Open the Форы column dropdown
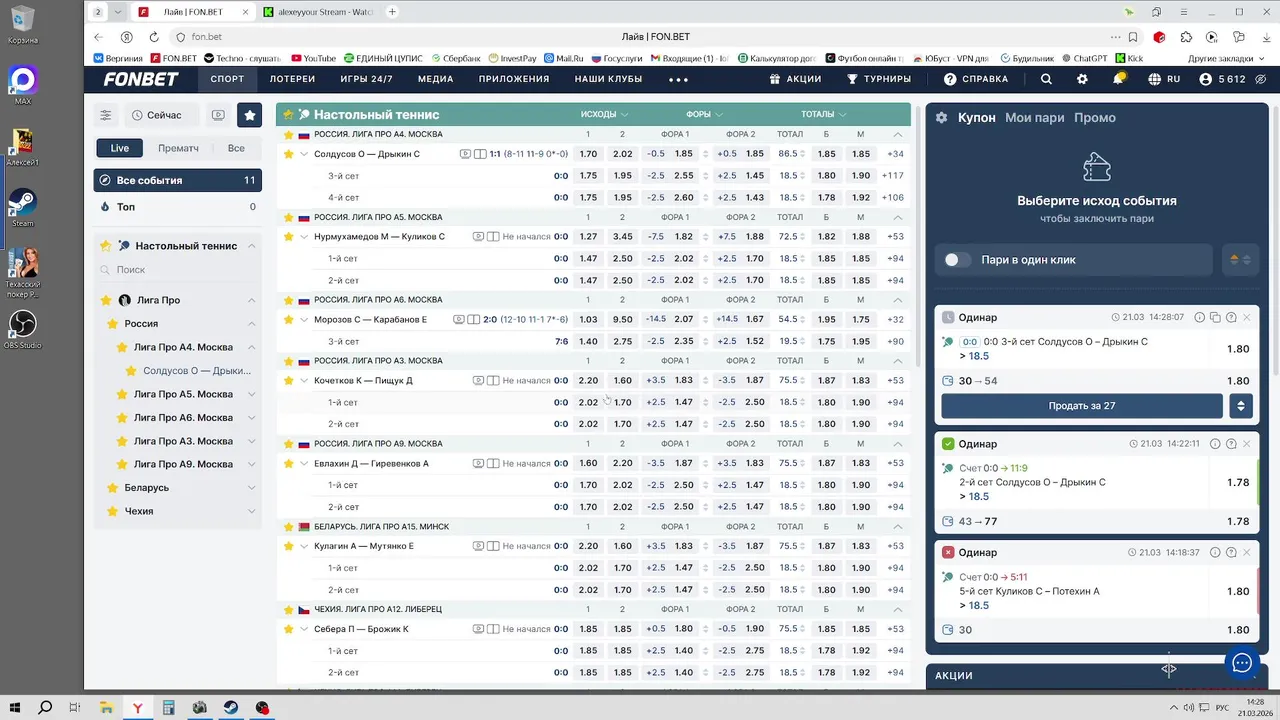The width and height of the screenshot is (1280, 720). (704, 114)
